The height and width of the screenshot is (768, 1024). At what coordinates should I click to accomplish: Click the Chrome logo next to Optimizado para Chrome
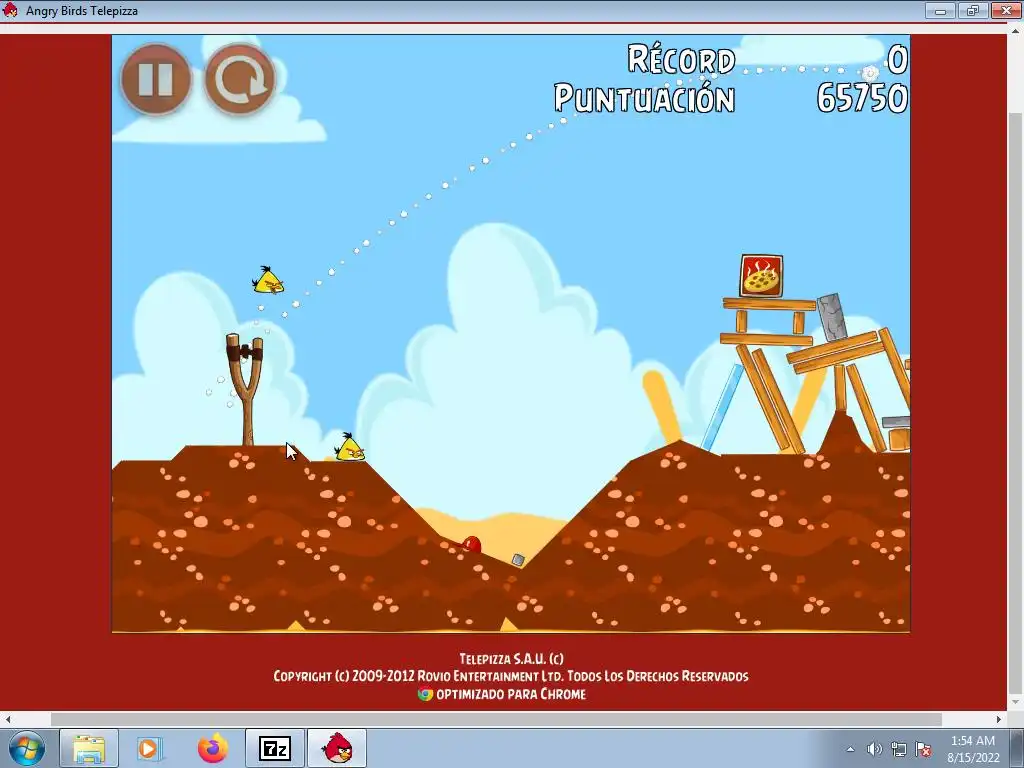[x=425, y=694]
